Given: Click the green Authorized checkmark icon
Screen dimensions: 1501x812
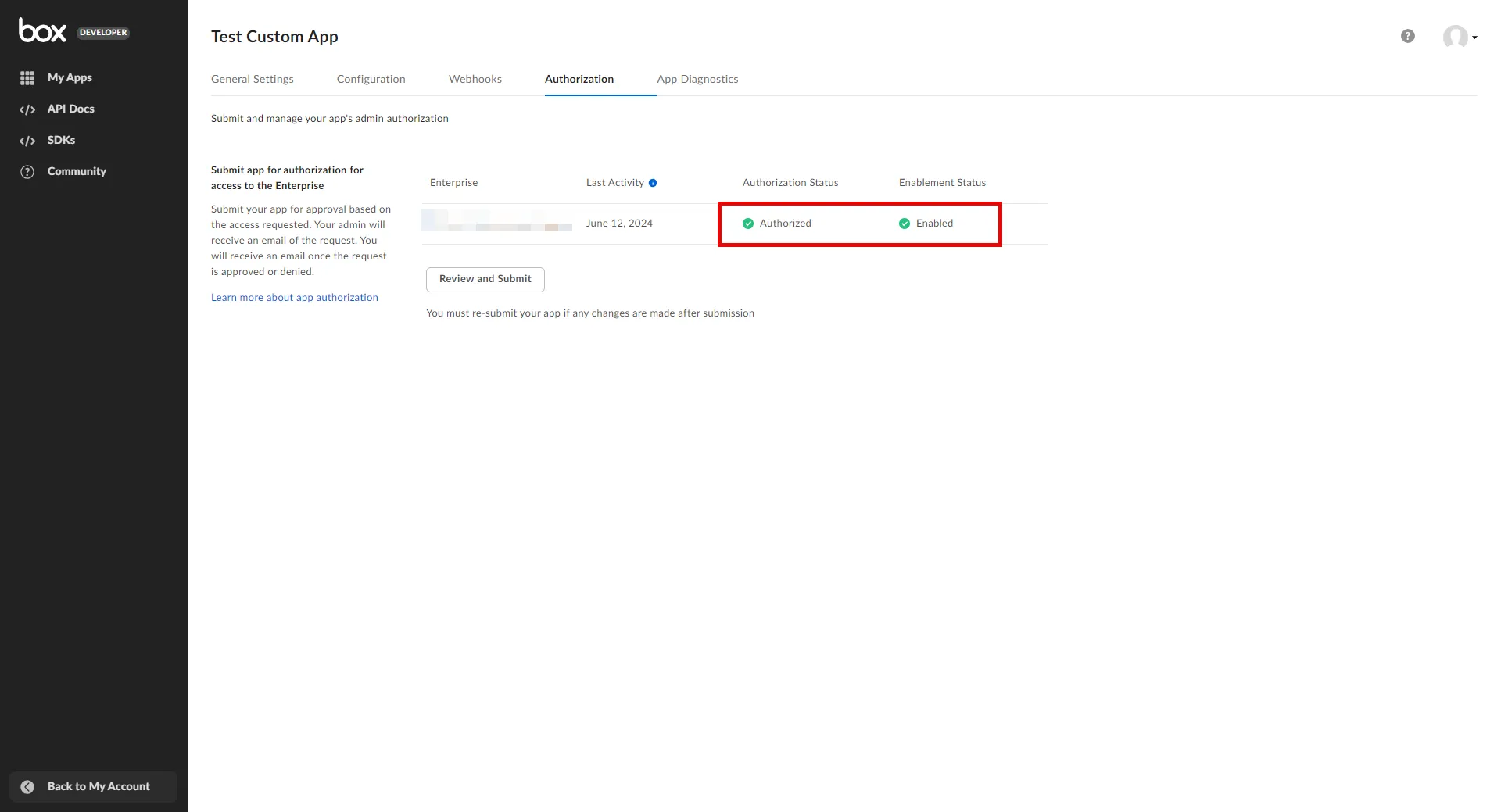Looking at the screenshot, I should [x=748, y=224].
